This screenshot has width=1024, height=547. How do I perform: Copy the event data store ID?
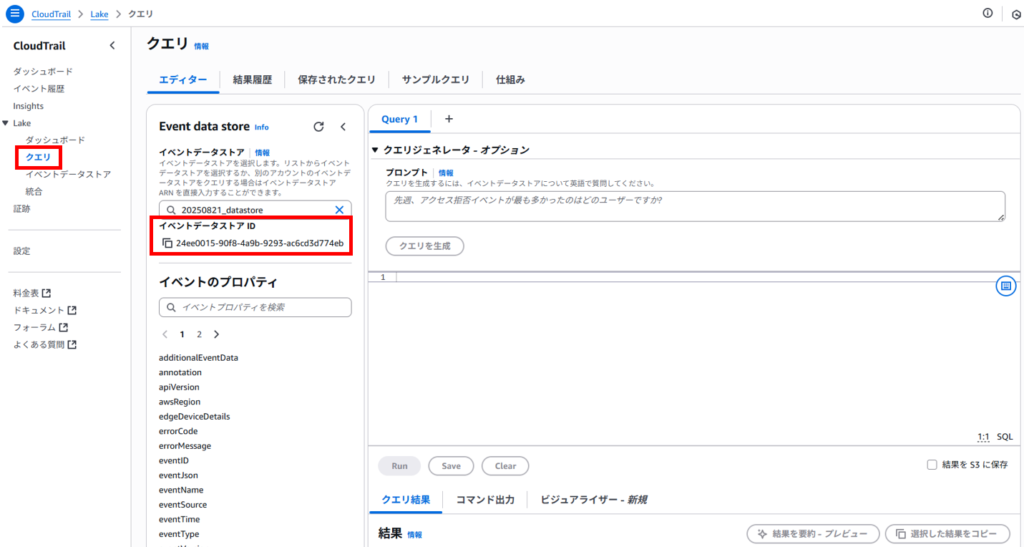pyautogui.click(x=167, y=243)
